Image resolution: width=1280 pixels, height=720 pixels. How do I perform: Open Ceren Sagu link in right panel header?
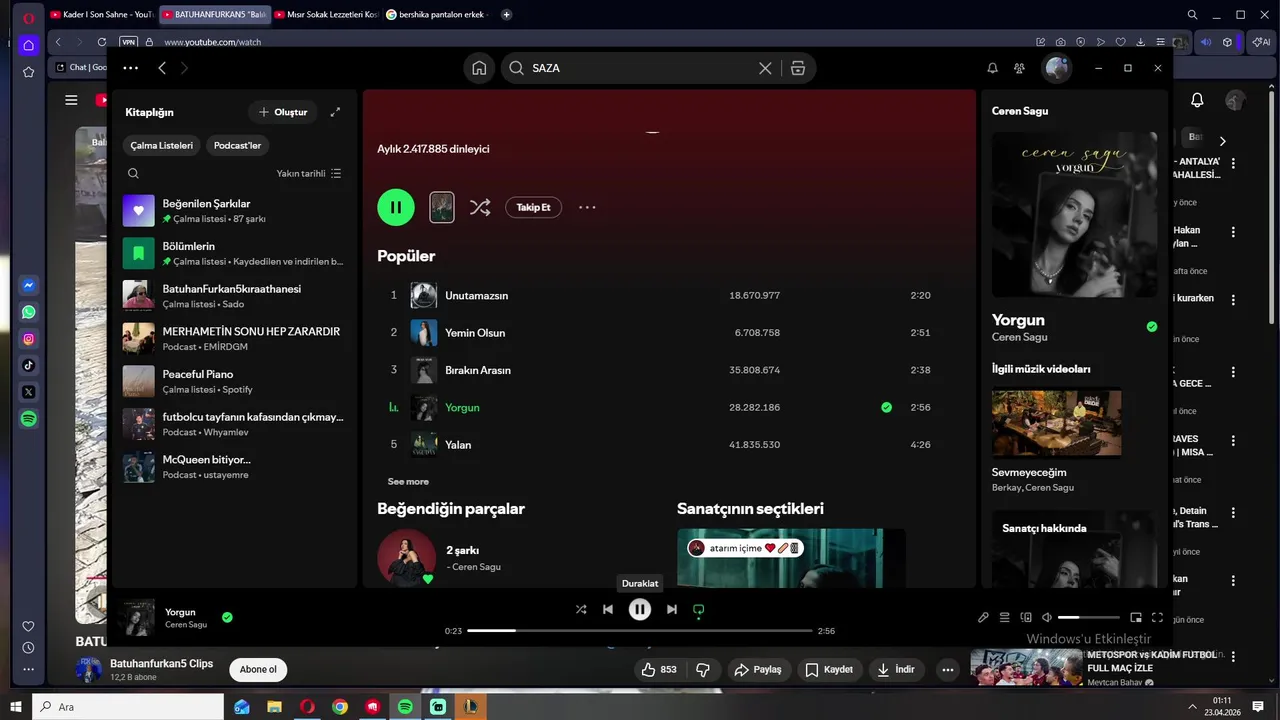point(1020,111)
